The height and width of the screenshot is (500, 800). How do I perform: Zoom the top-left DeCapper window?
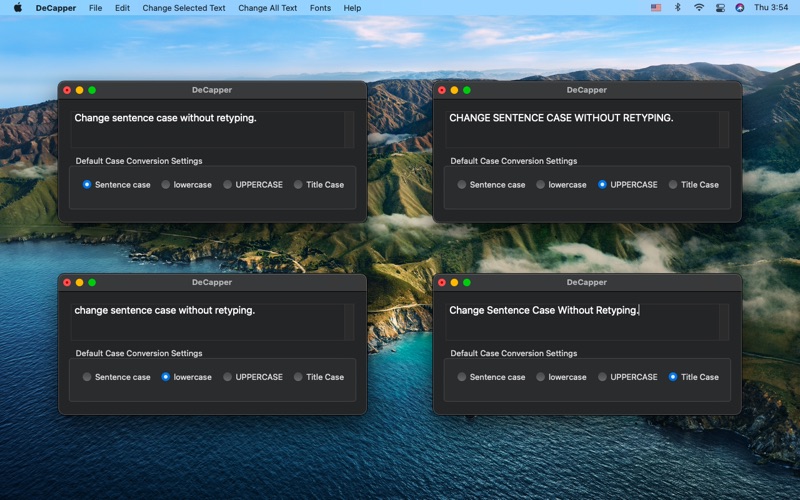click(x=92, y=90)
